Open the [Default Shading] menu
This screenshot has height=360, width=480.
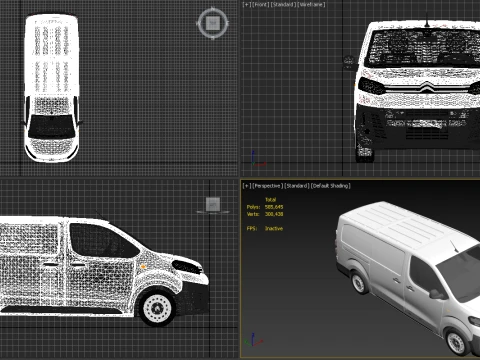331,186
